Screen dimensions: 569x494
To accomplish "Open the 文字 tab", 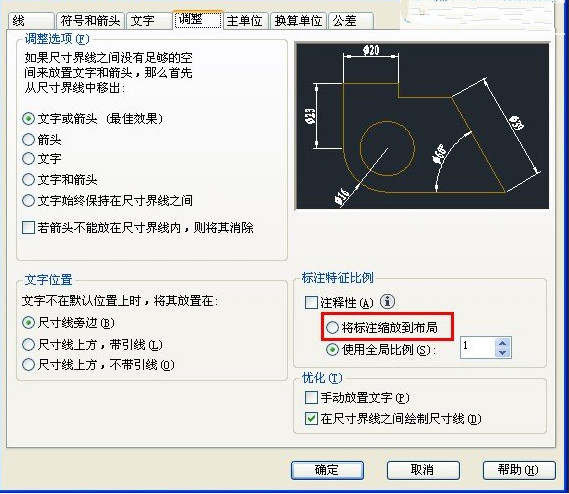I will [149, 21].
